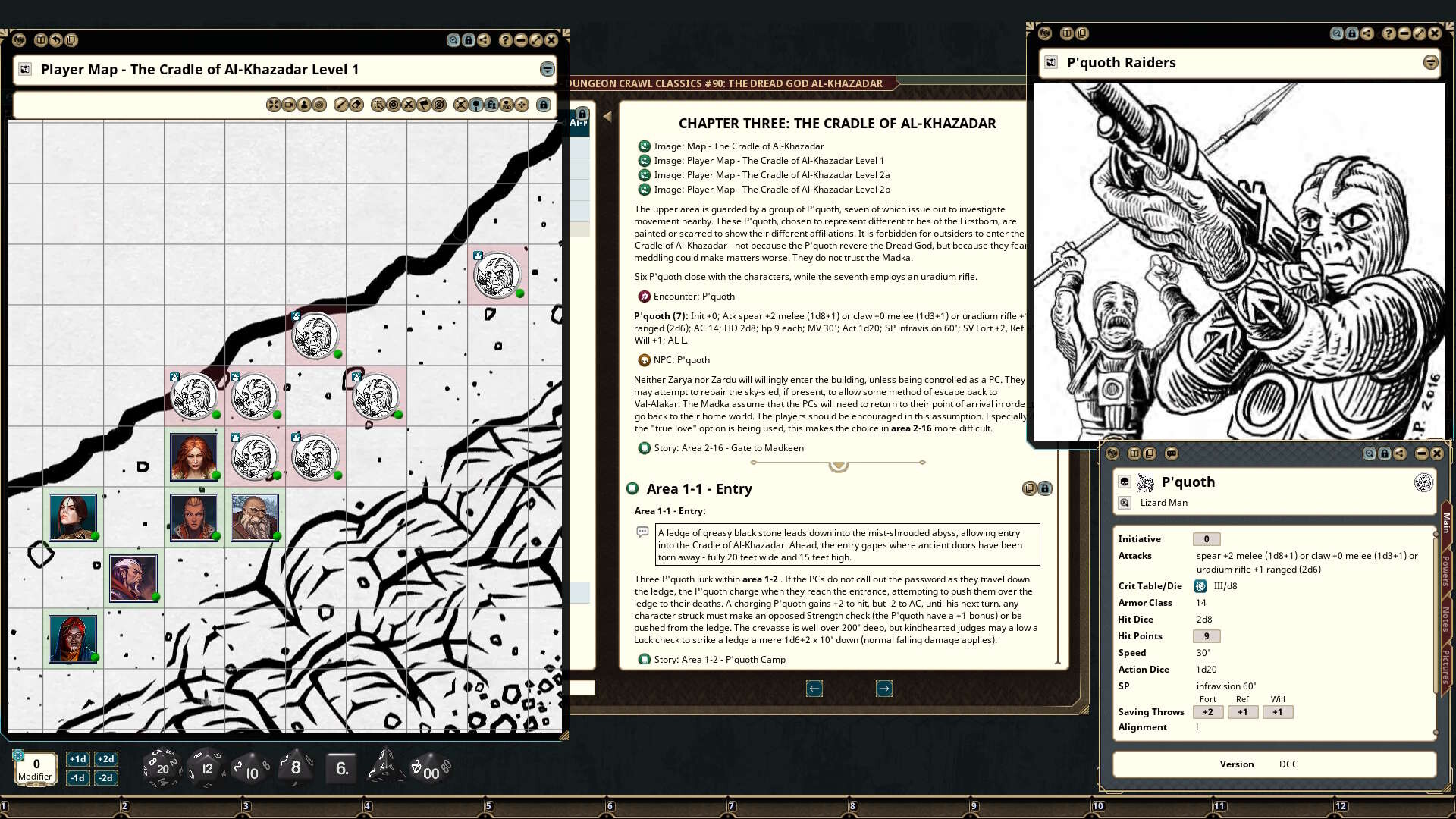Click the -2d modifier button
This screenshot has width=1456, height=819.
[x=105, y=778]
